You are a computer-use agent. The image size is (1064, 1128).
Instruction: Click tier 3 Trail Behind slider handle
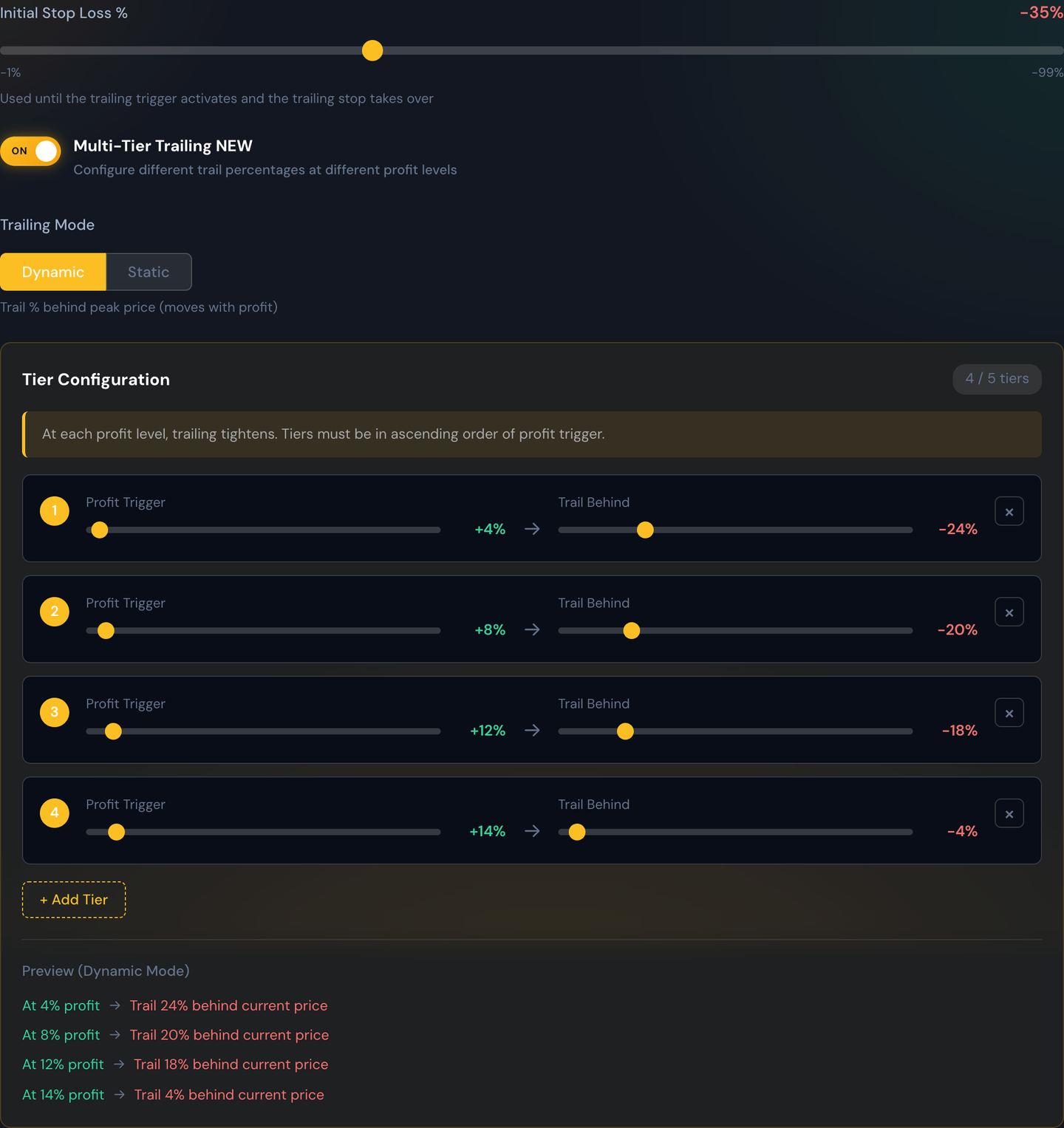click(x=625, y=731)
